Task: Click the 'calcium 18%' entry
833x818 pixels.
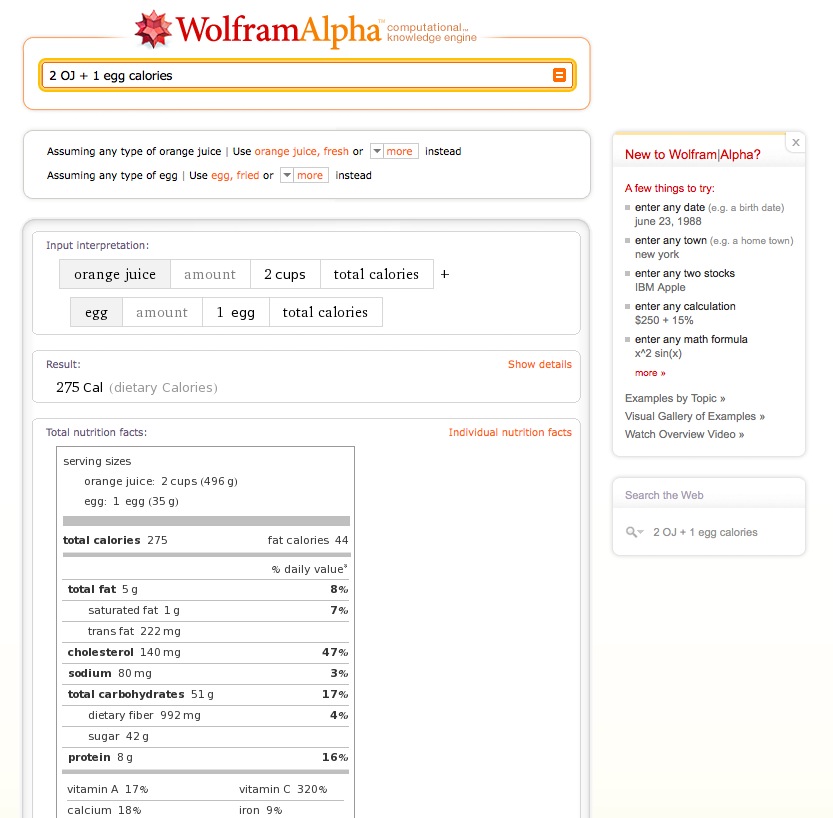Action: click(104, 810)
